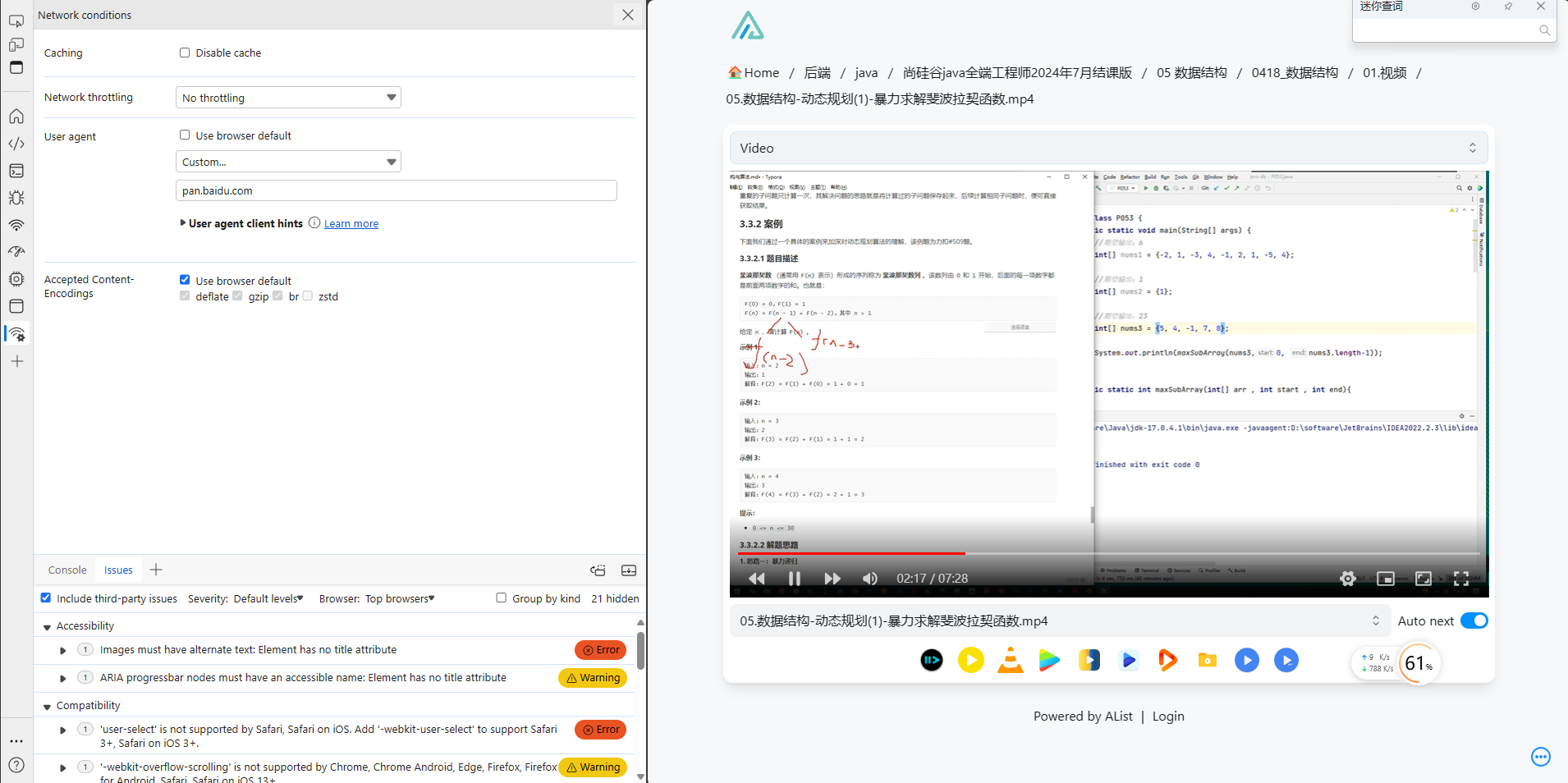Image resolution: width=1568 pixels, height=783 pixels.
Task: Click the video settings gear icon
Action: pos(1348,579)
